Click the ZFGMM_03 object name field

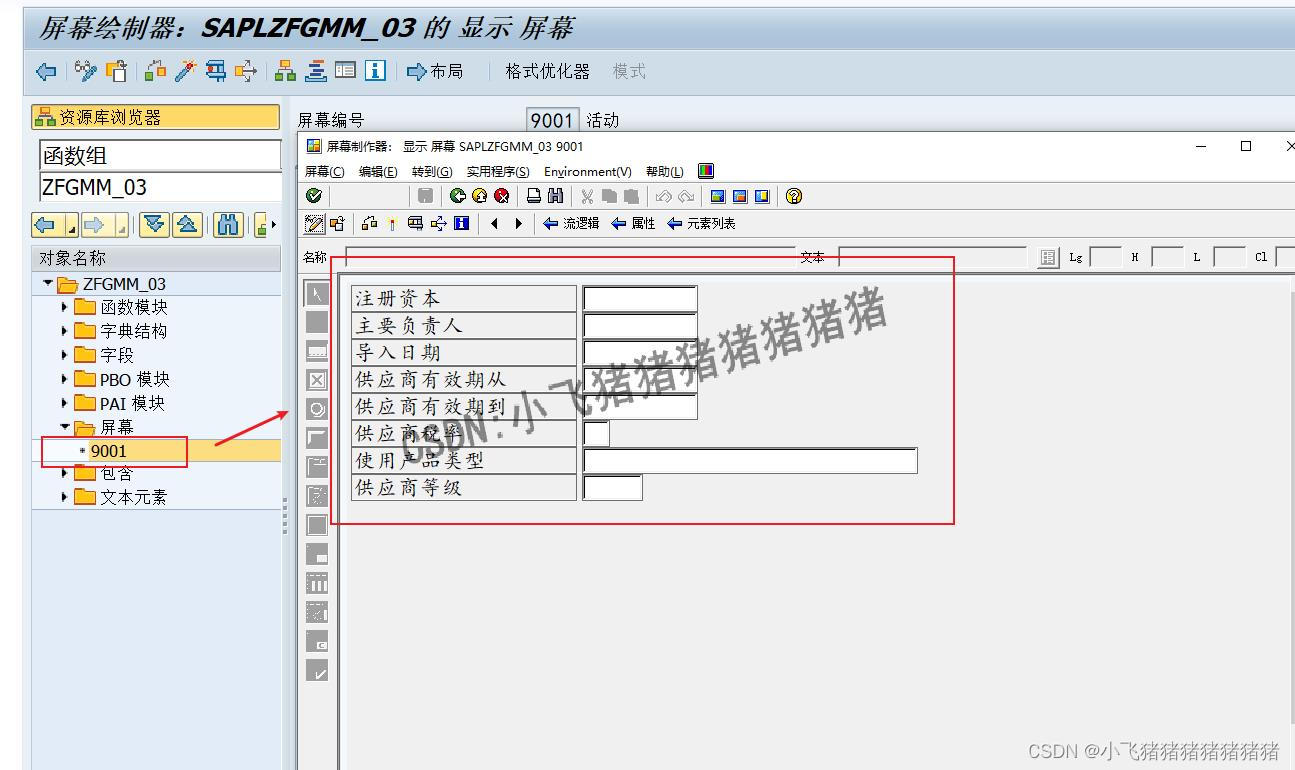(160, 187)
